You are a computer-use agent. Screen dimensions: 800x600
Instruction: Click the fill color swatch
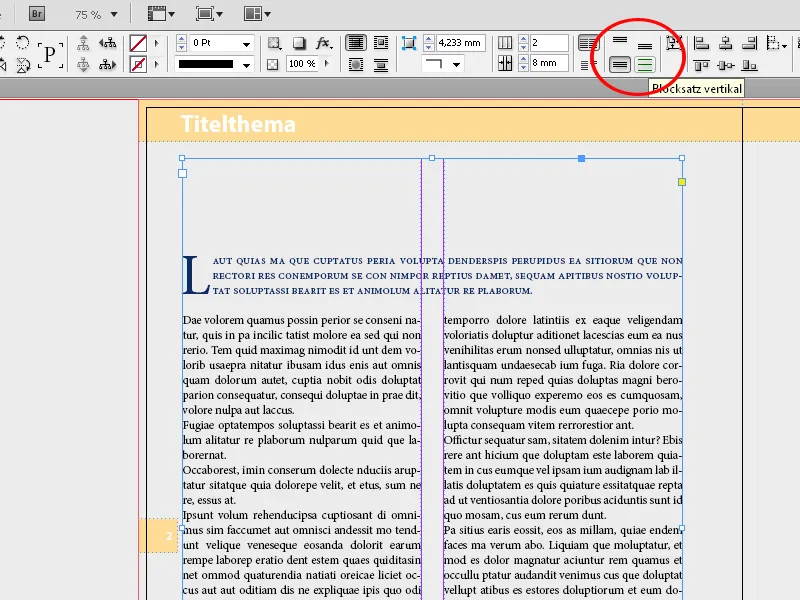pos(138,43)
